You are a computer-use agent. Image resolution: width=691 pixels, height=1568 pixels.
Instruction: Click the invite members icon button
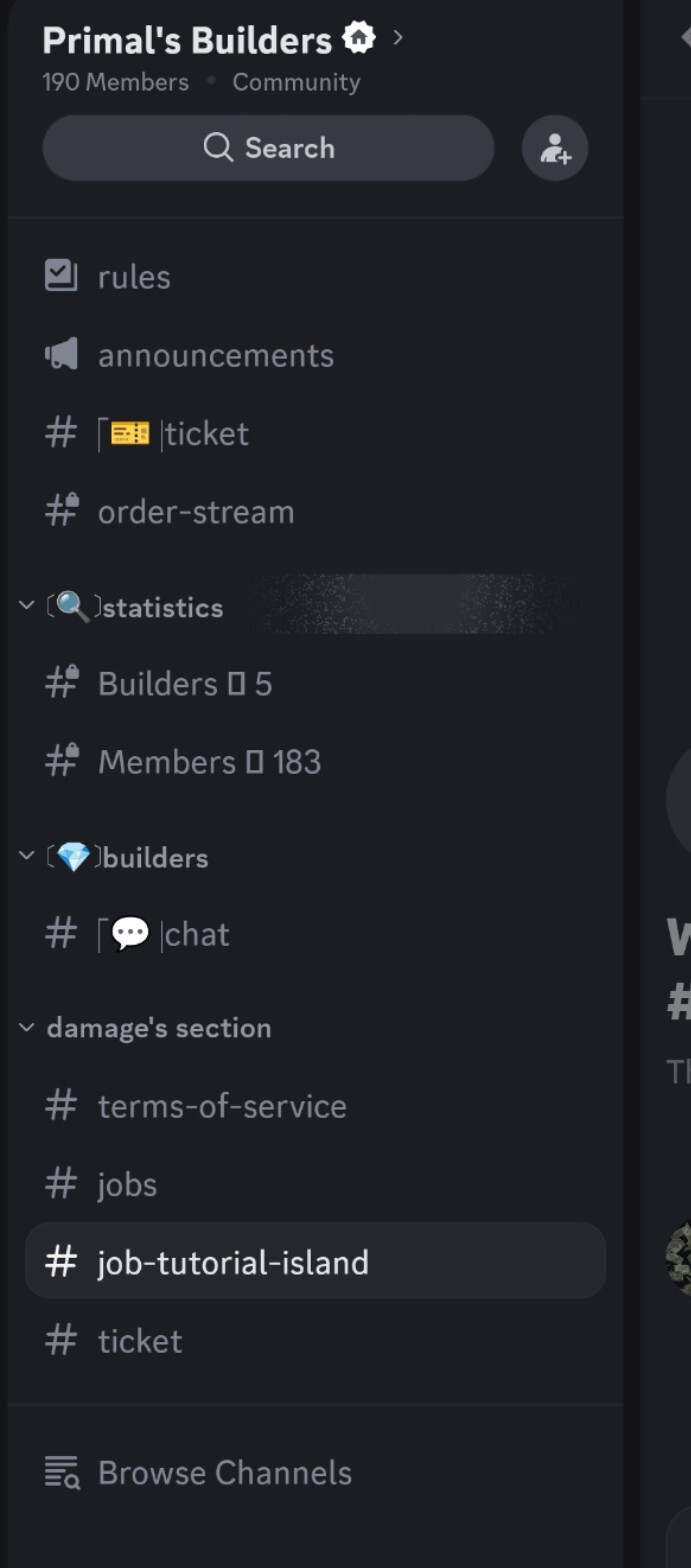(555, 148)
